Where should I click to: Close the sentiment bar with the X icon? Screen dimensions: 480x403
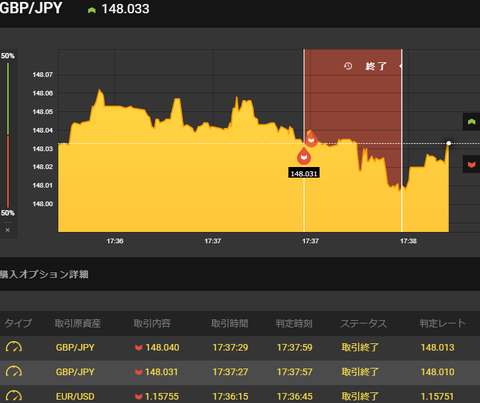point(8,230)
